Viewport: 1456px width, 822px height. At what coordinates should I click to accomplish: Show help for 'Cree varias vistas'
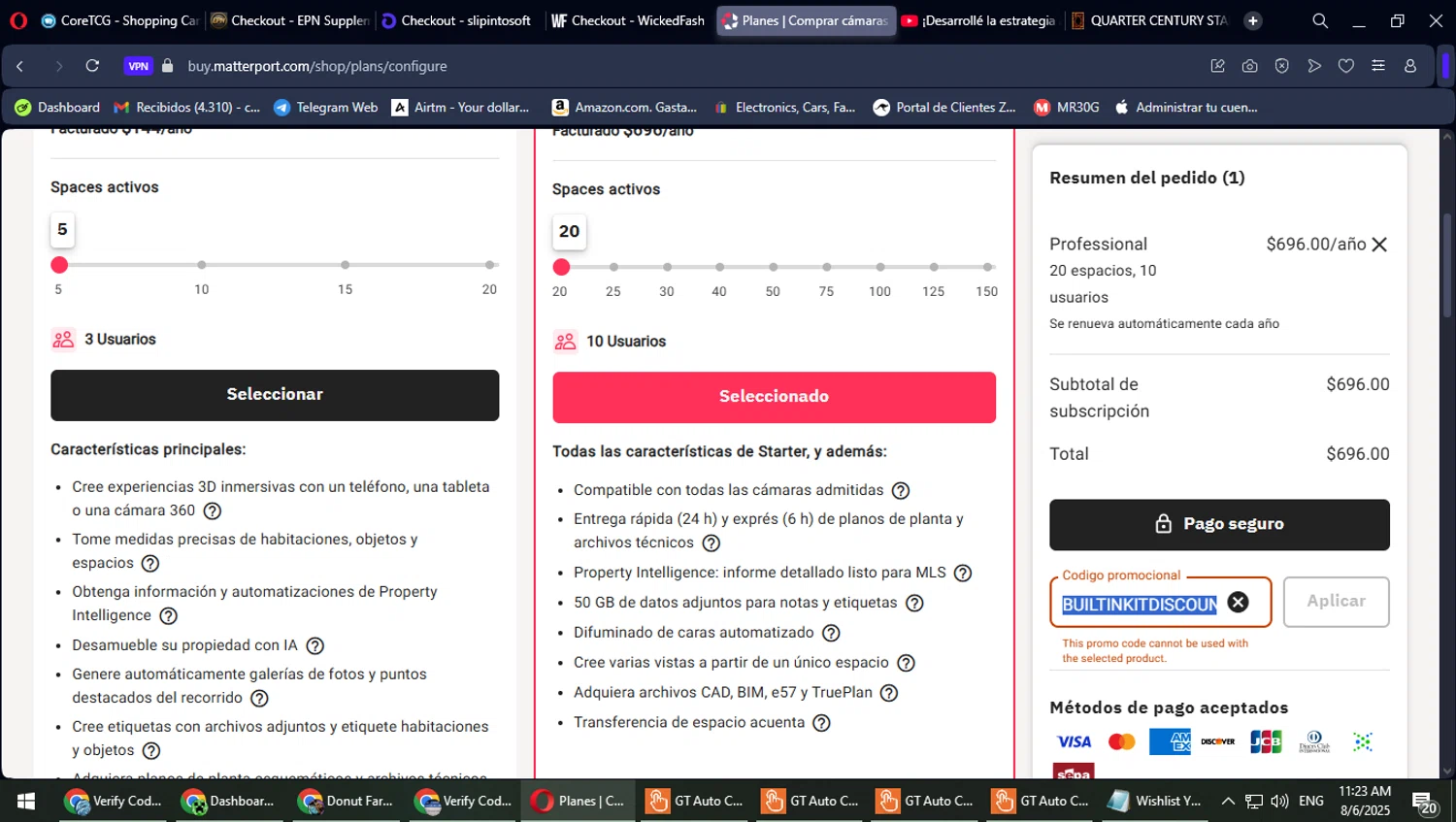(x=906, y=663)
